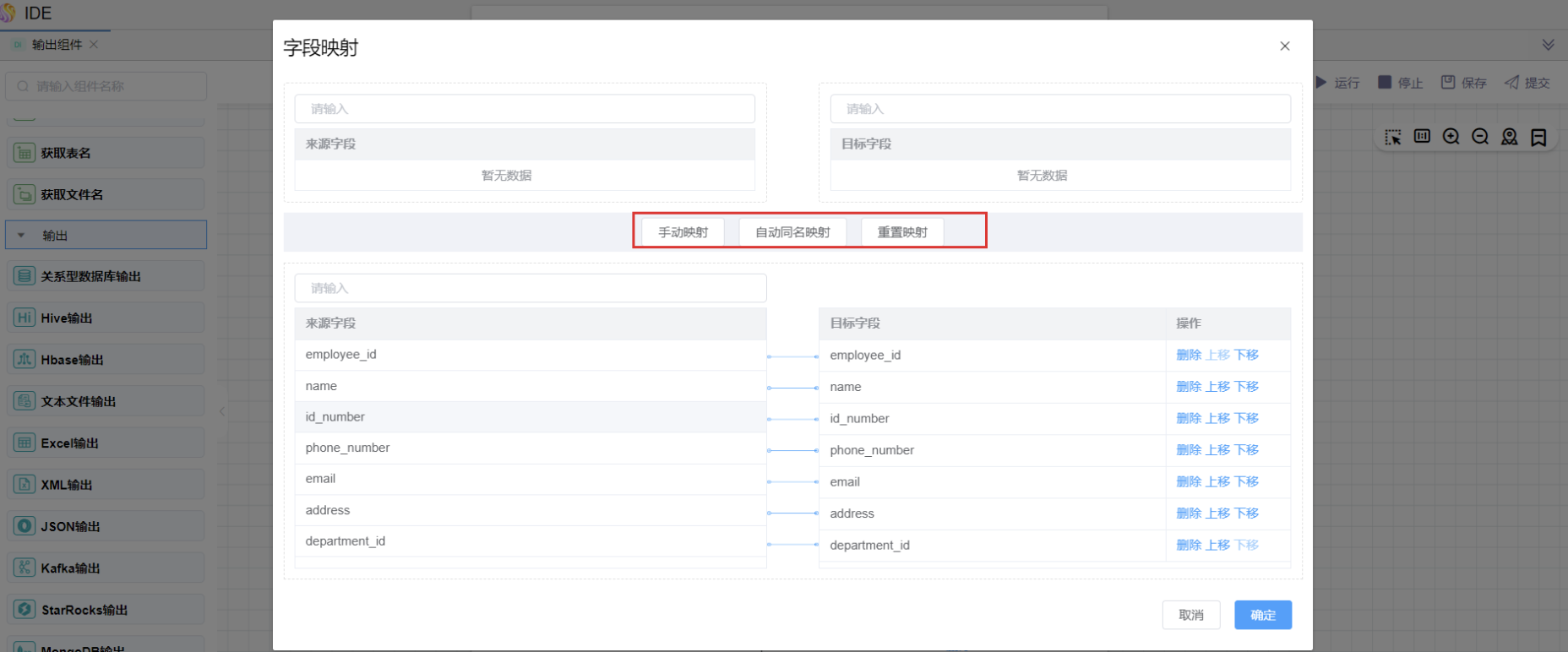
Task: Click 下移 for the phone_number row
Action: coord(1246,450)
